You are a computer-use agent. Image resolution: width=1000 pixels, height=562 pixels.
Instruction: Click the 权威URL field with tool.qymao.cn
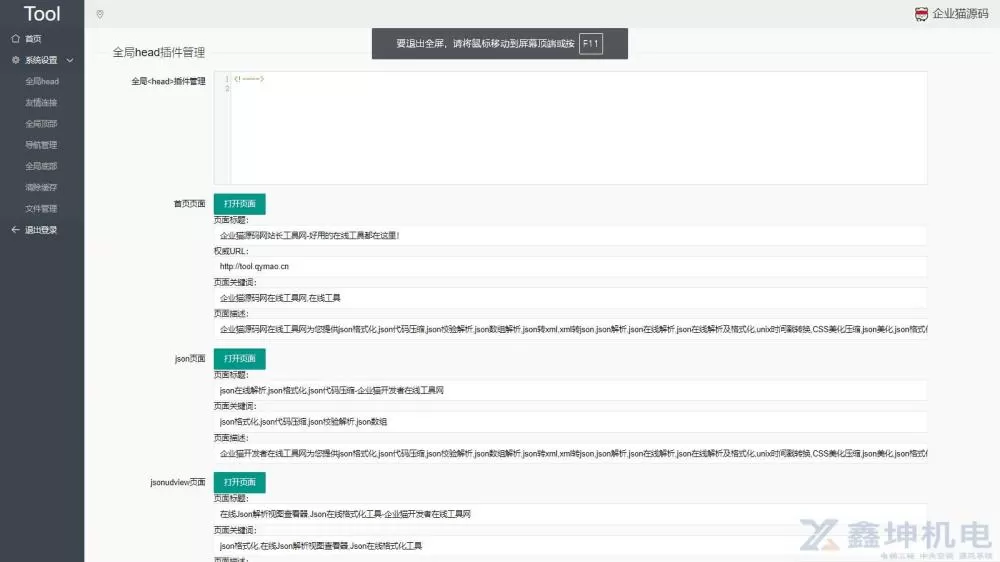570,267
